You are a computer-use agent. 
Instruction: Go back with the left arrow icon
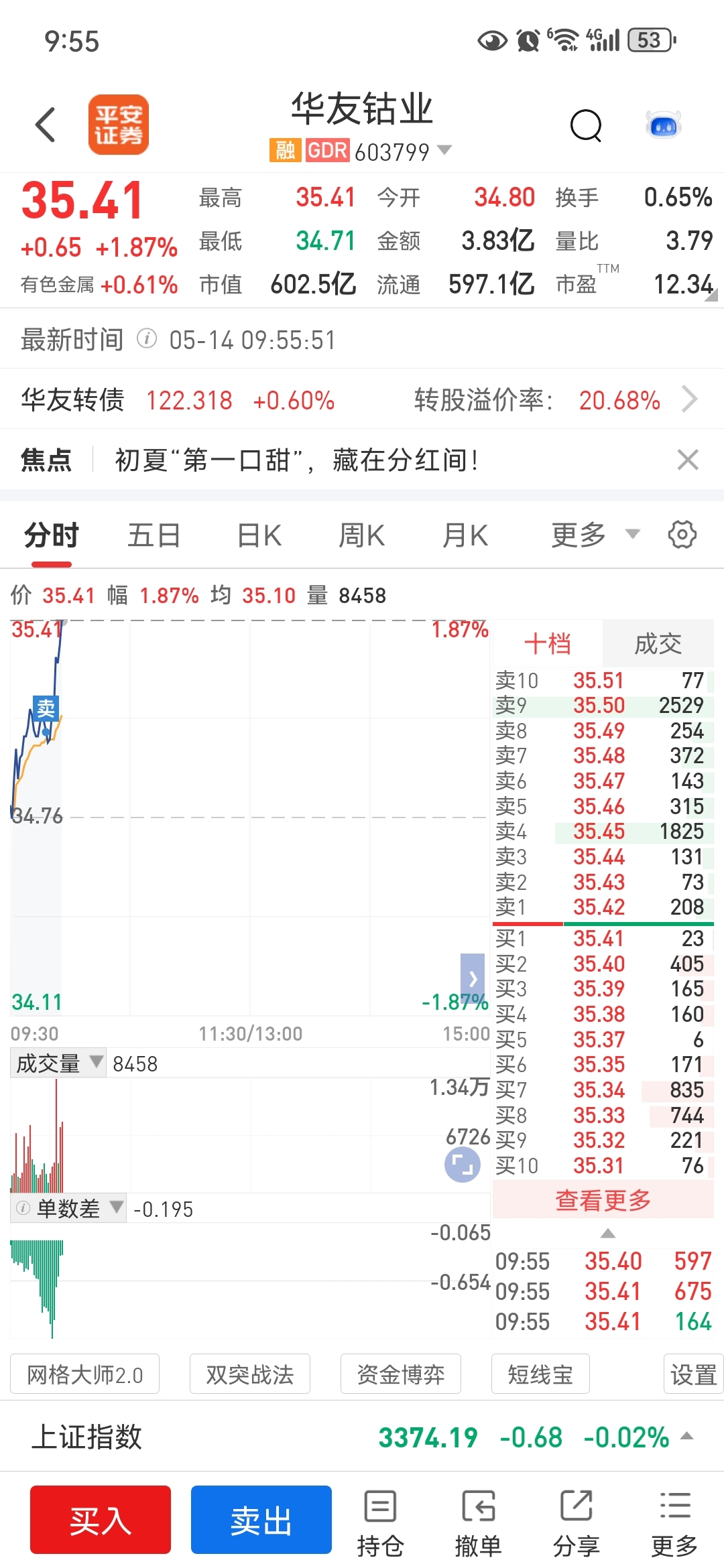point(45,125)
